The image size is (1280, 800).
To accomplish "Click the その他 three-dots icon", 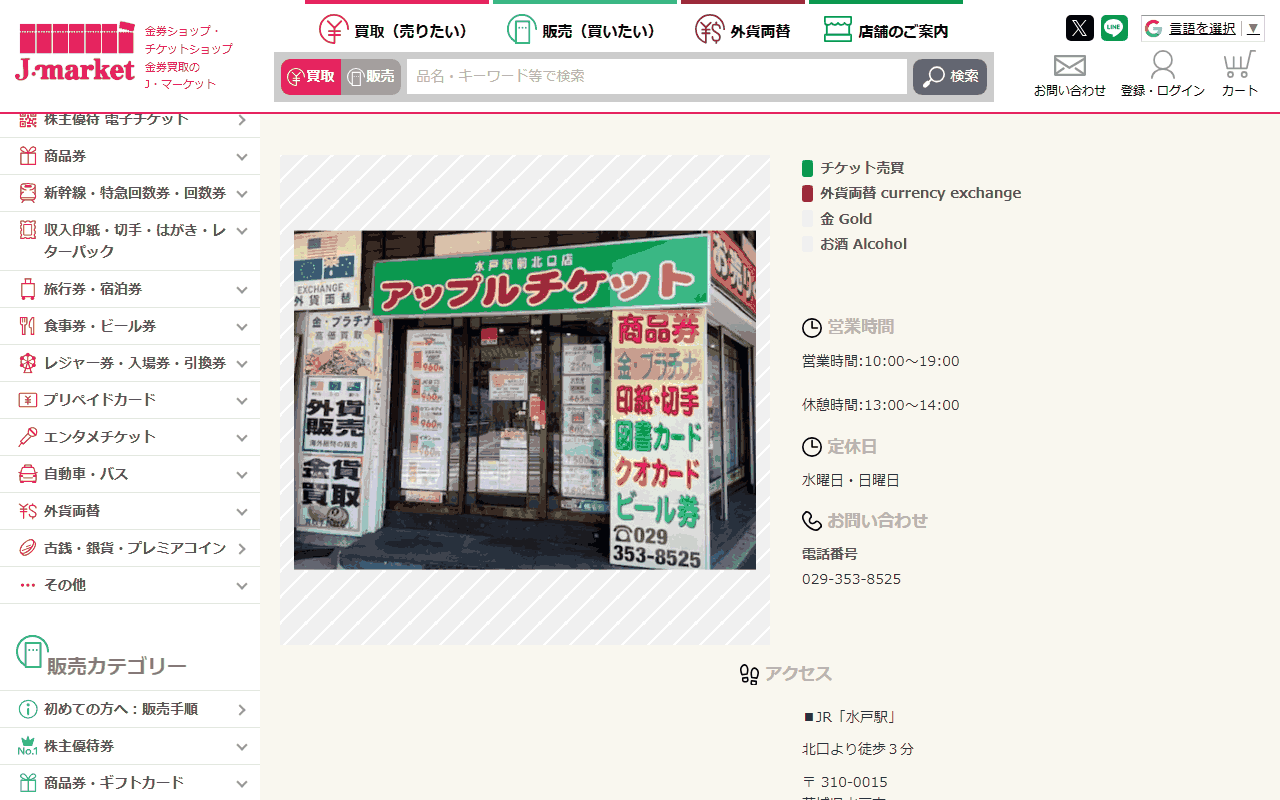I will (28, 585).
